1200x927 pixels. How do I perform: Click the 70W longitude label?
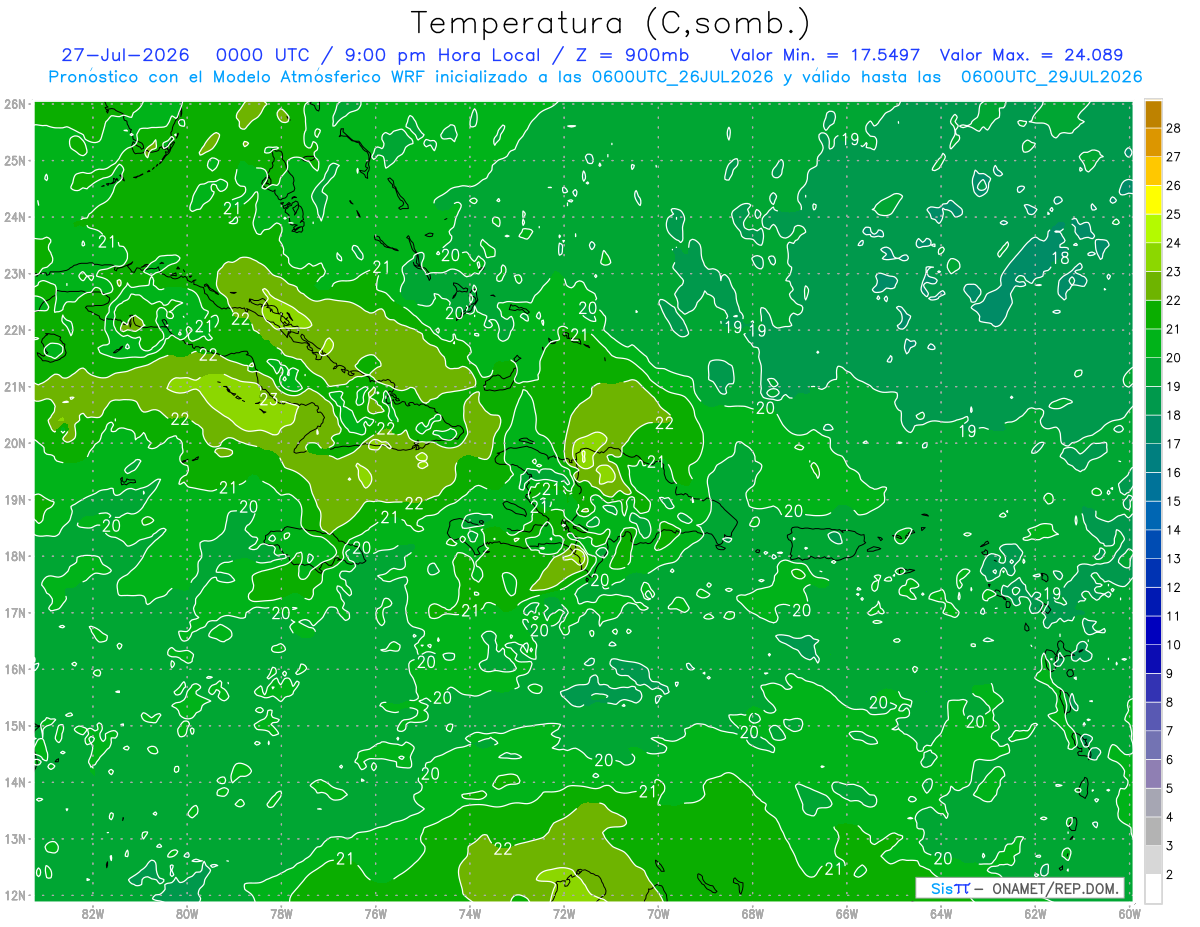pyautogui.click(x=658, y=912)
